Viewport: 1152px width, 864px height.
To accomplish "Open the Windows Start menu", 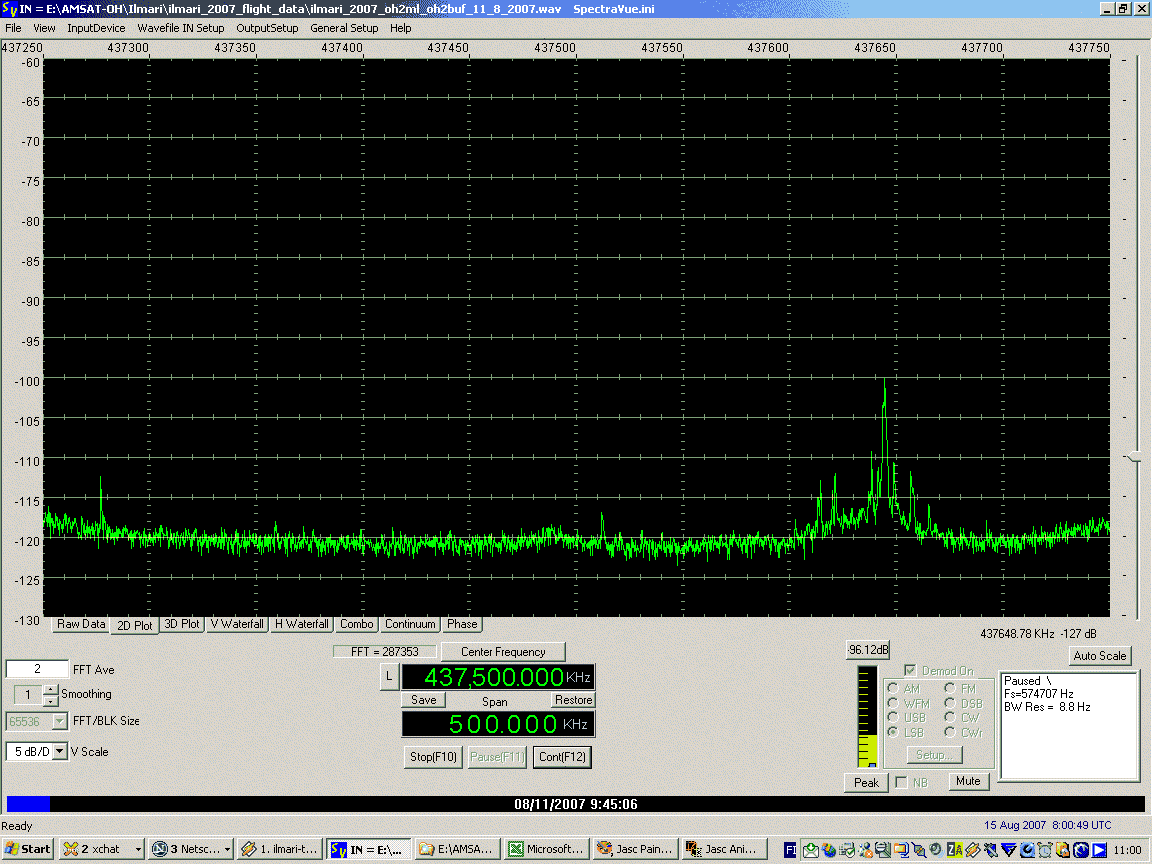I will coord(28,849).
